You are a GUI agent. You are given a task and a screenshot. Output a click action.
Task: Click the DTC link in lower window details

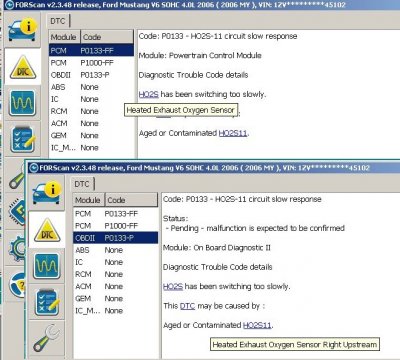[x=187, y=306]
